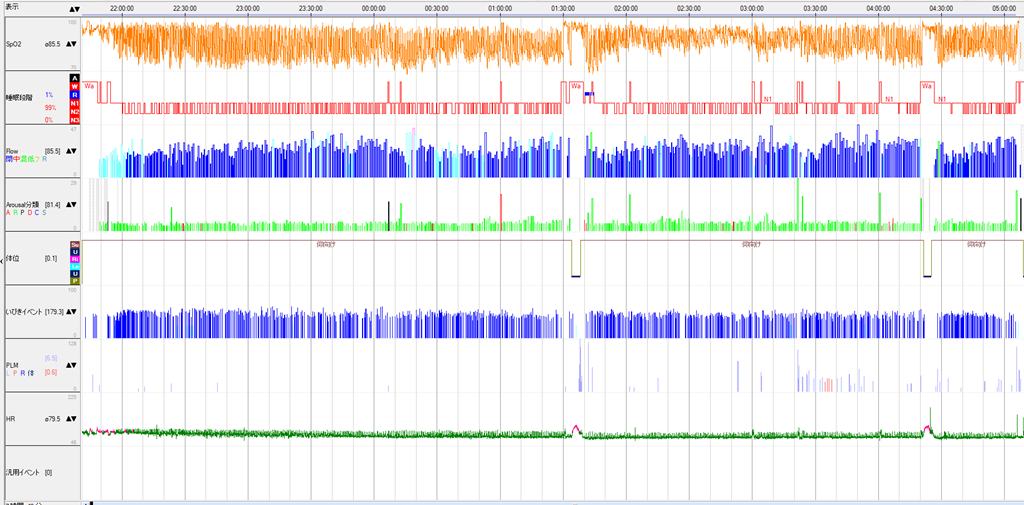Click the Su position legend box

coord(74,244)
